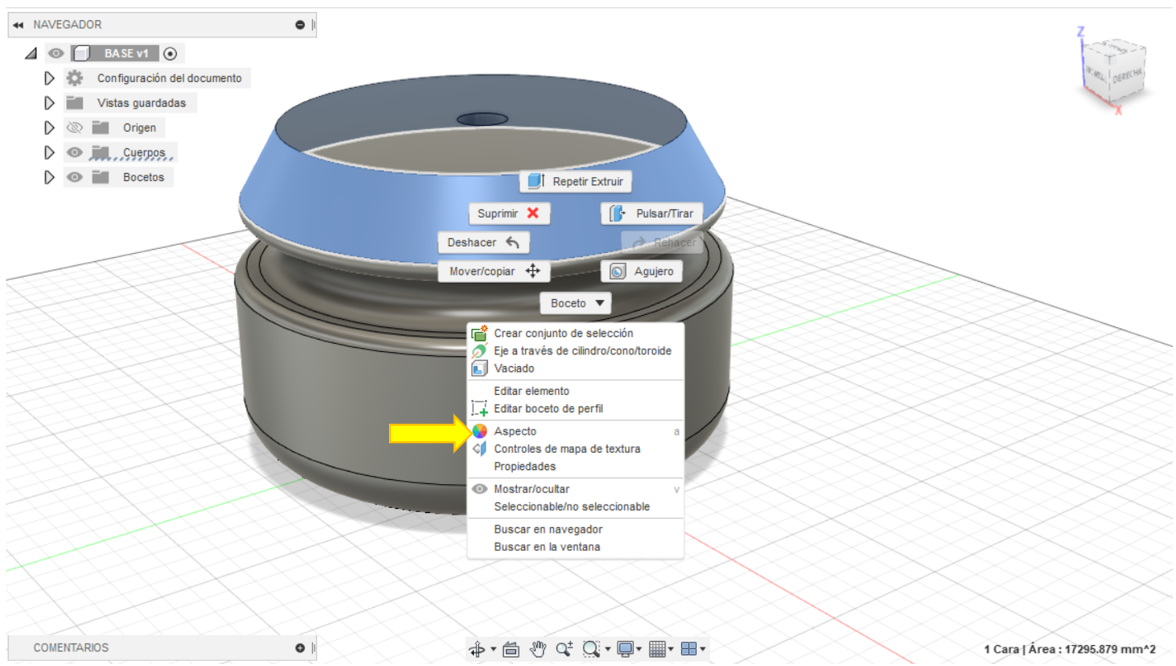Select the Origen tree item label
The height and width of the screenshot is (666, 1176).
point(140,128)
